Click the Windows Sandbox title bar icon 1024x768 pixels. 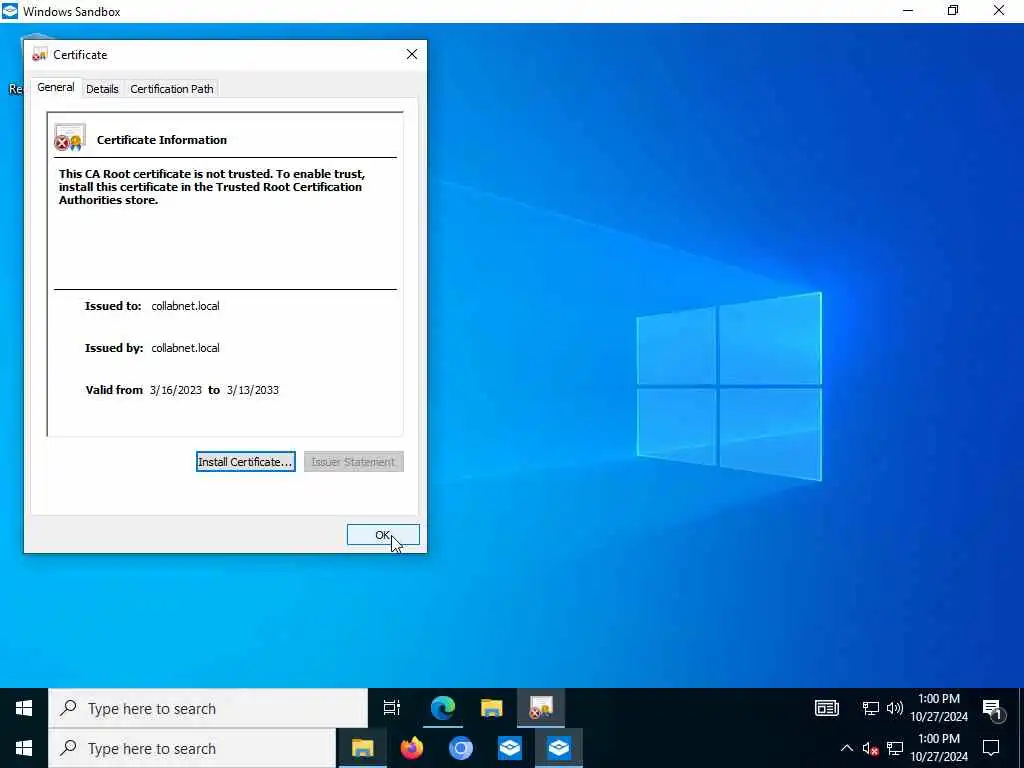pos(10,11)
